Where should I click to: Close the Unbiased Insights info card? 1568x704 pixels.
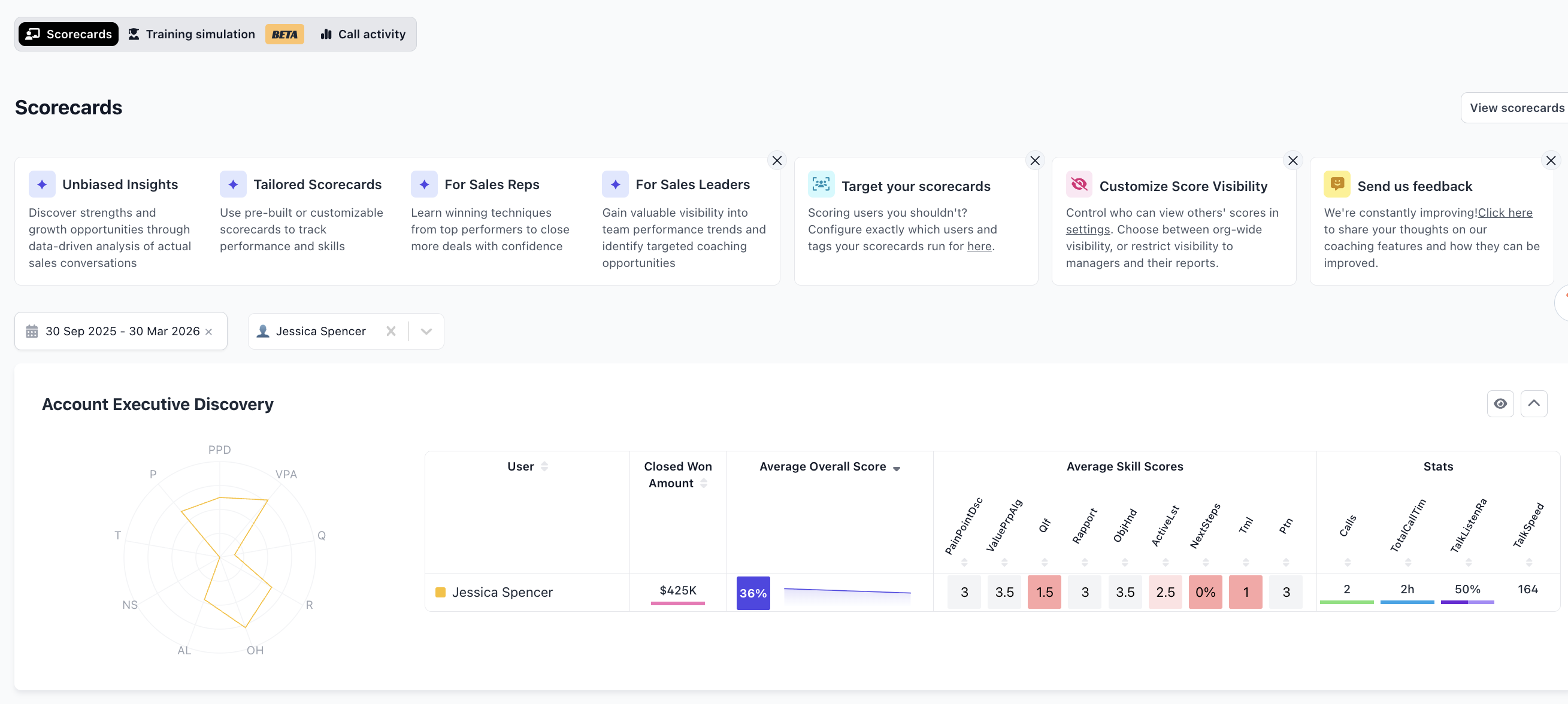[x=777, y=160]
